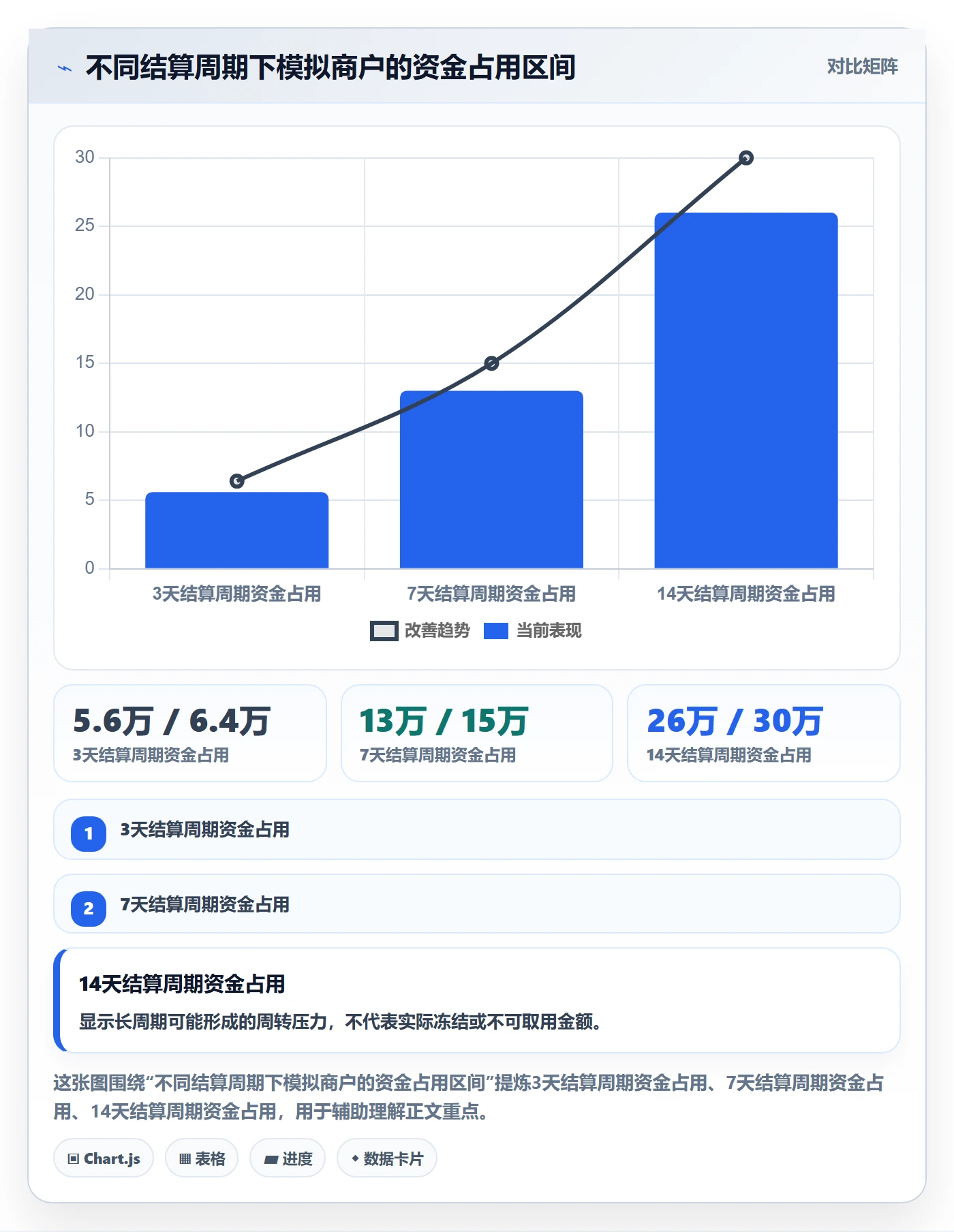Expand the list row 7天结算周期资金占用

477,904
